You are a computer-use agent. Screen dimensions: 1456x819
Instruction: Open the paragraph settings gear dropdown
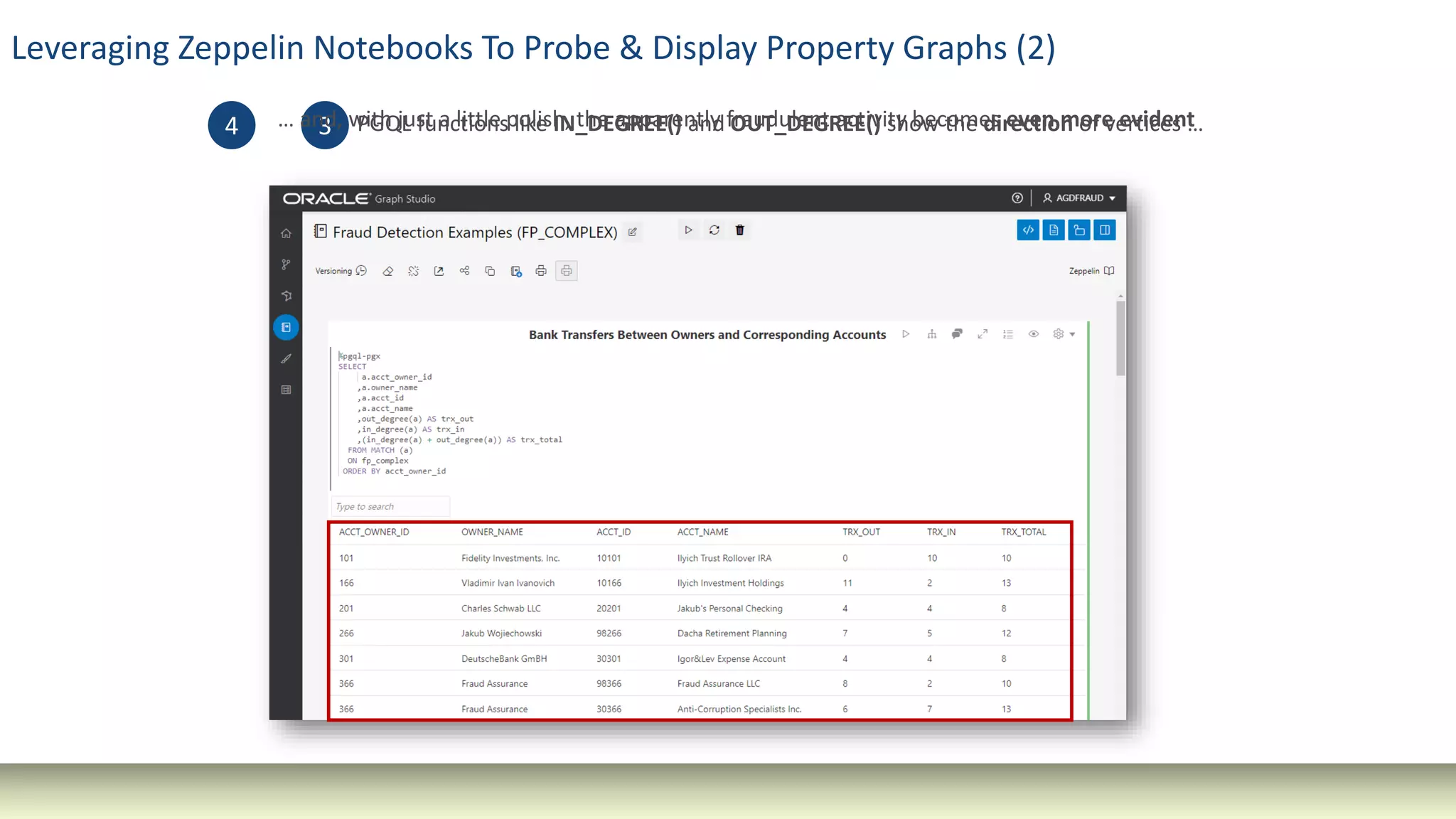coord(1064,334)
